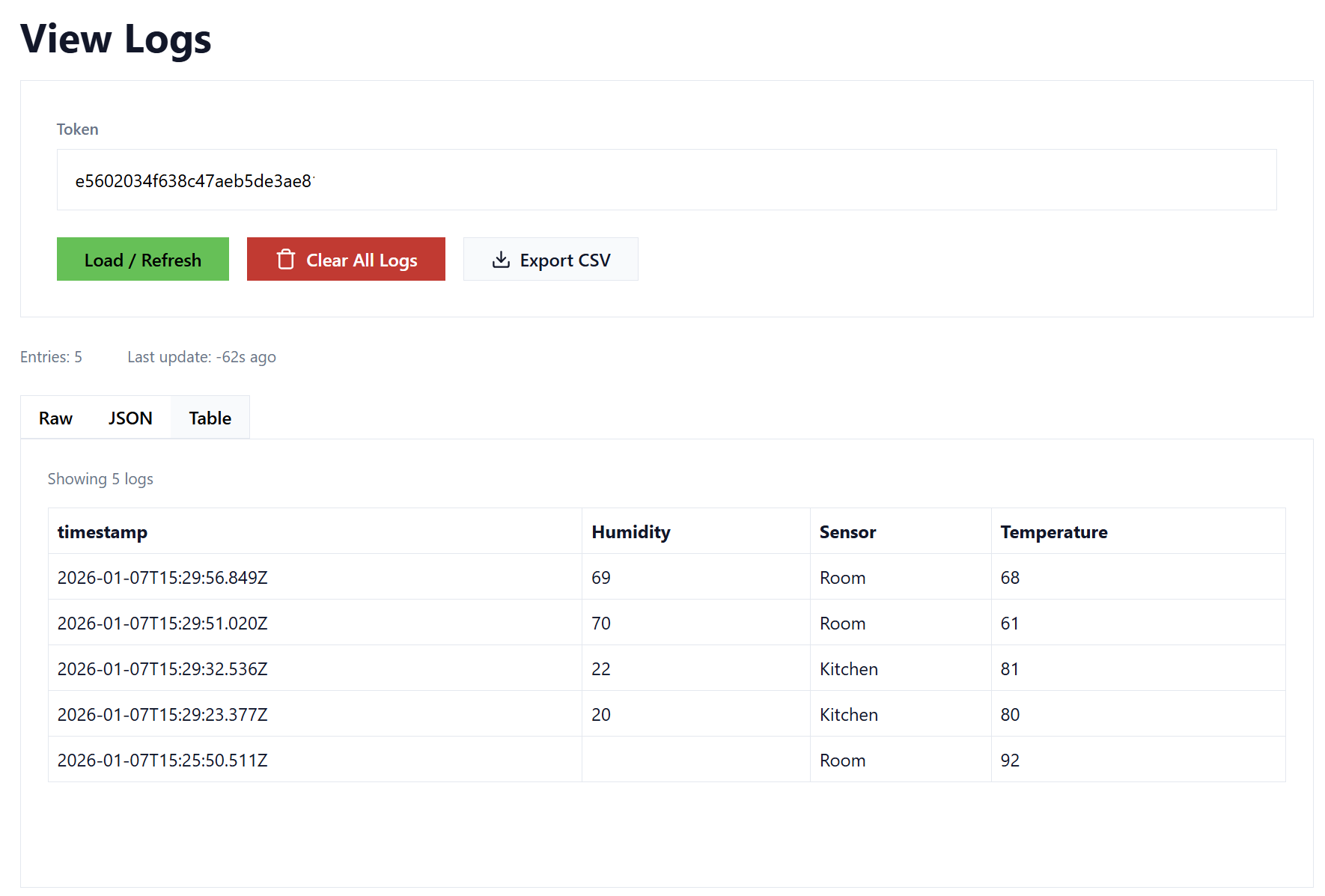Click the trash icon on Clear All Logs
The width and height of the screenshot is (1325, 896).
click(286, 259)
